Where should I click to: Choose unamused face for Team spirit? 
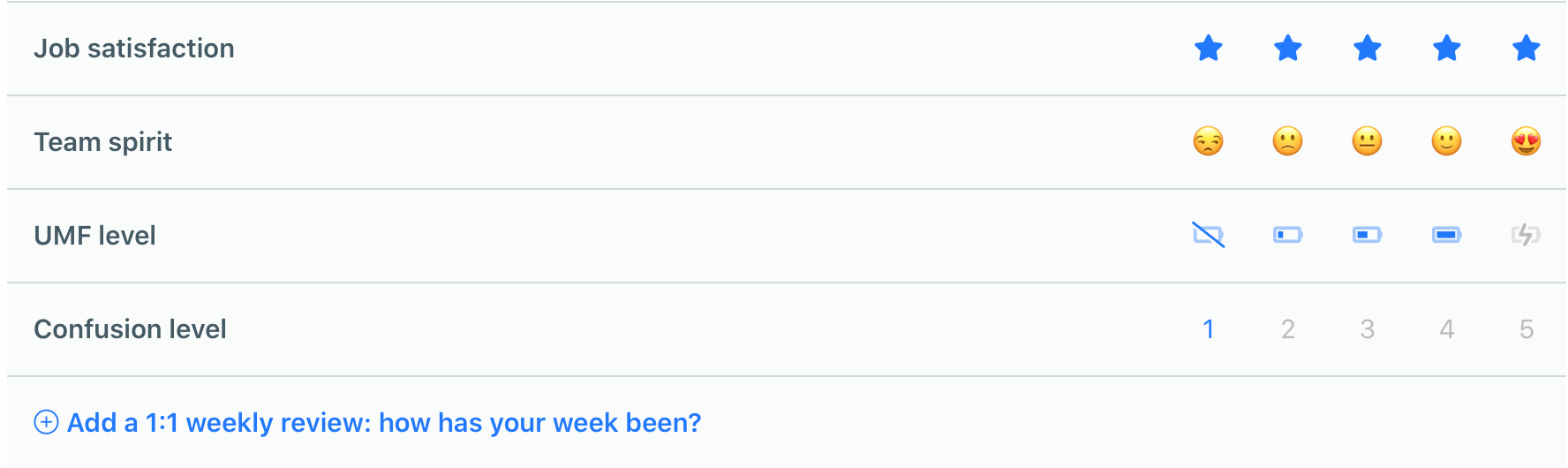[x=1208, y=141]
